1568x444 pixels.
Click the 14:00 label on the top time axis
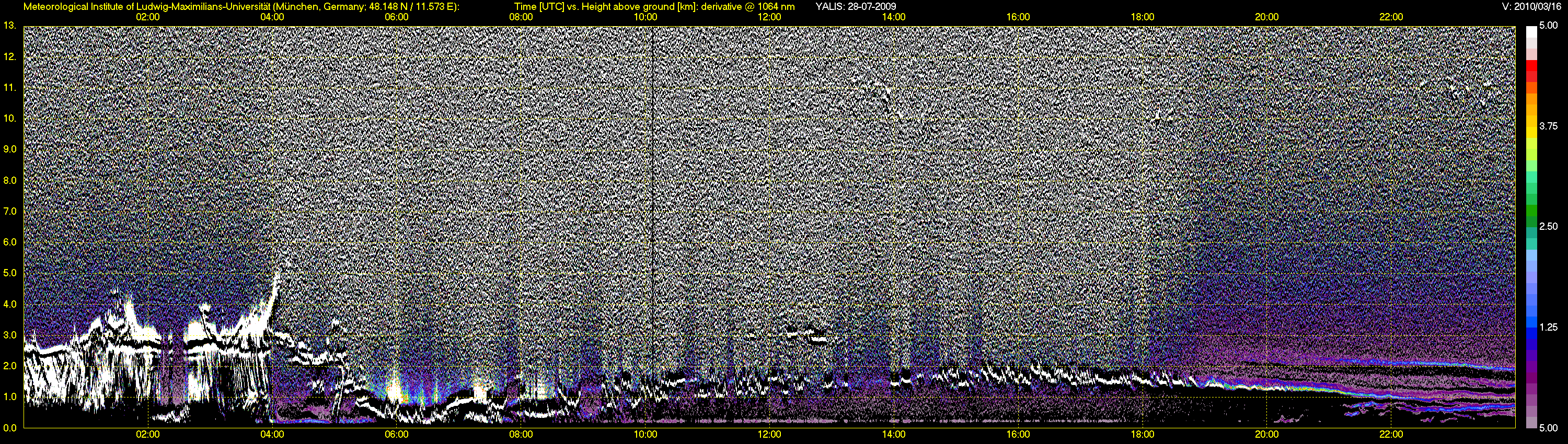pyautogui.click(x=894, y=17)
